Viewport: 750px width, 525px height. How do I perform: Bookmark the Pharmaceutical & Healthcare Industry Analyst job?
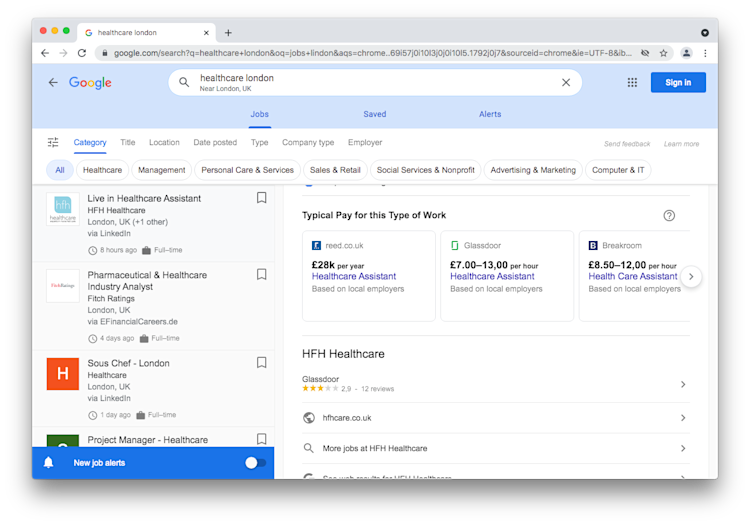pyautogui.click(x=262, y=274)
